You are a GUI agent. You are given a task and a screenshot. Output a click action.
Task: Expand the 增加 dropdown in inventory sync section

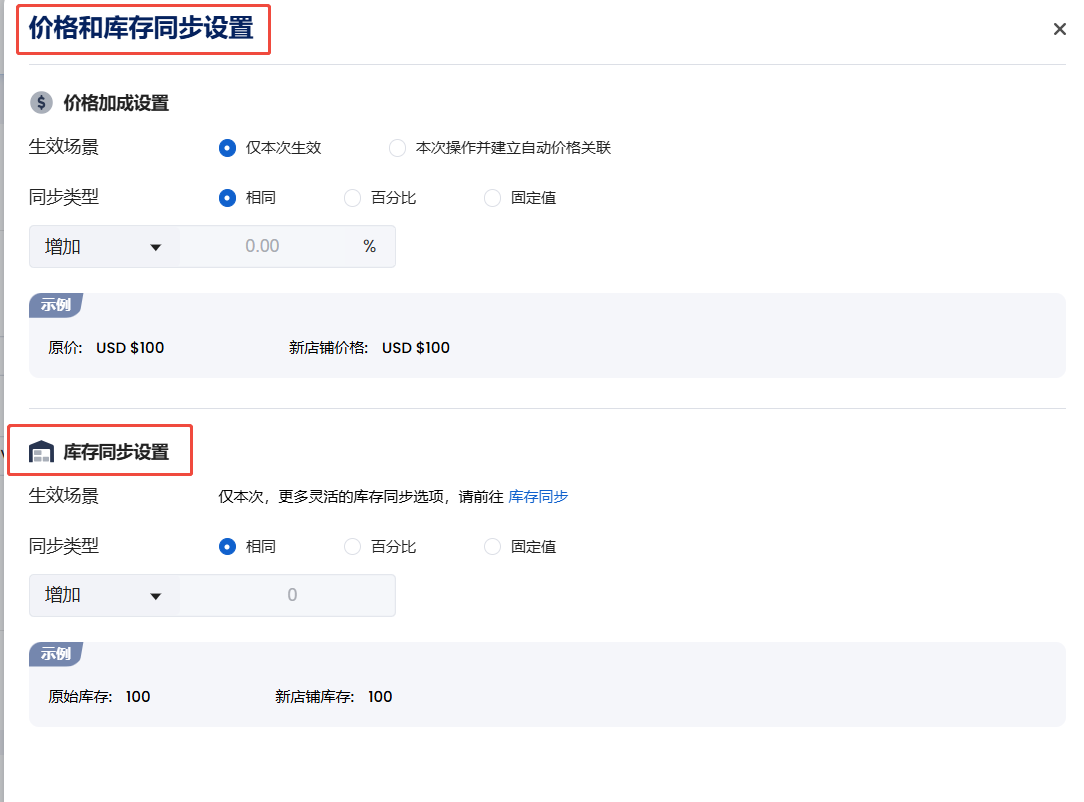tap(104, 596)
